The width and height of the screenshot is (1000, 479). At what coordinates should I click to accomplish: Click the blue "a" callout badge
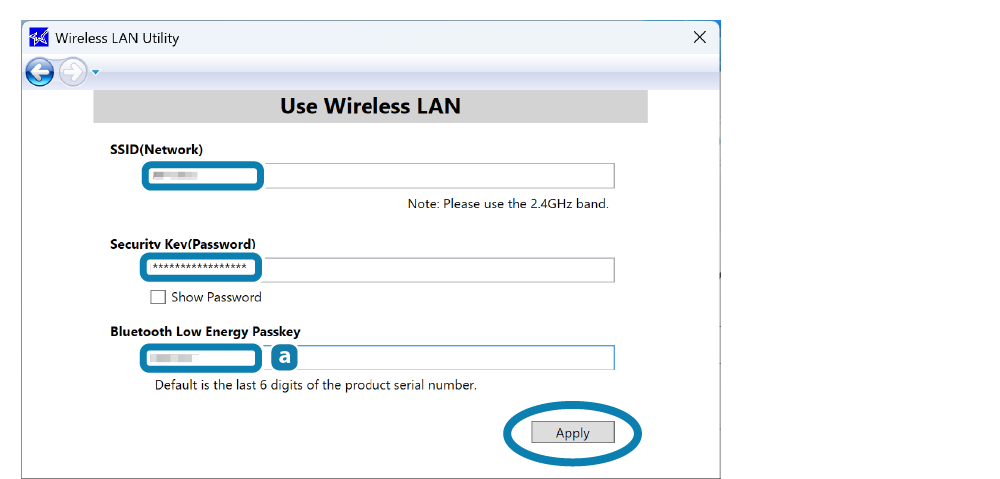point(285,356)
